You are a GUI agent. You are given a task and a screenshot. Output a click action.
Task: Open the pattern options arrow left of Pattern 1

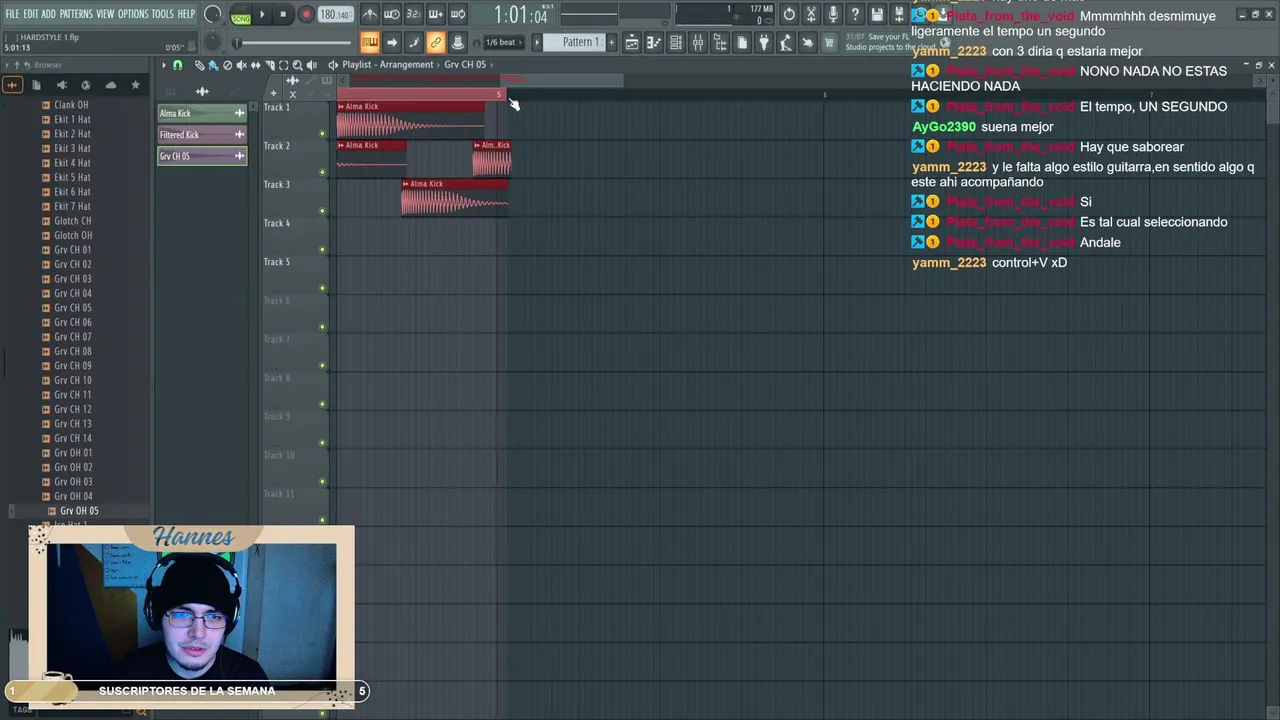pos(537,42)
